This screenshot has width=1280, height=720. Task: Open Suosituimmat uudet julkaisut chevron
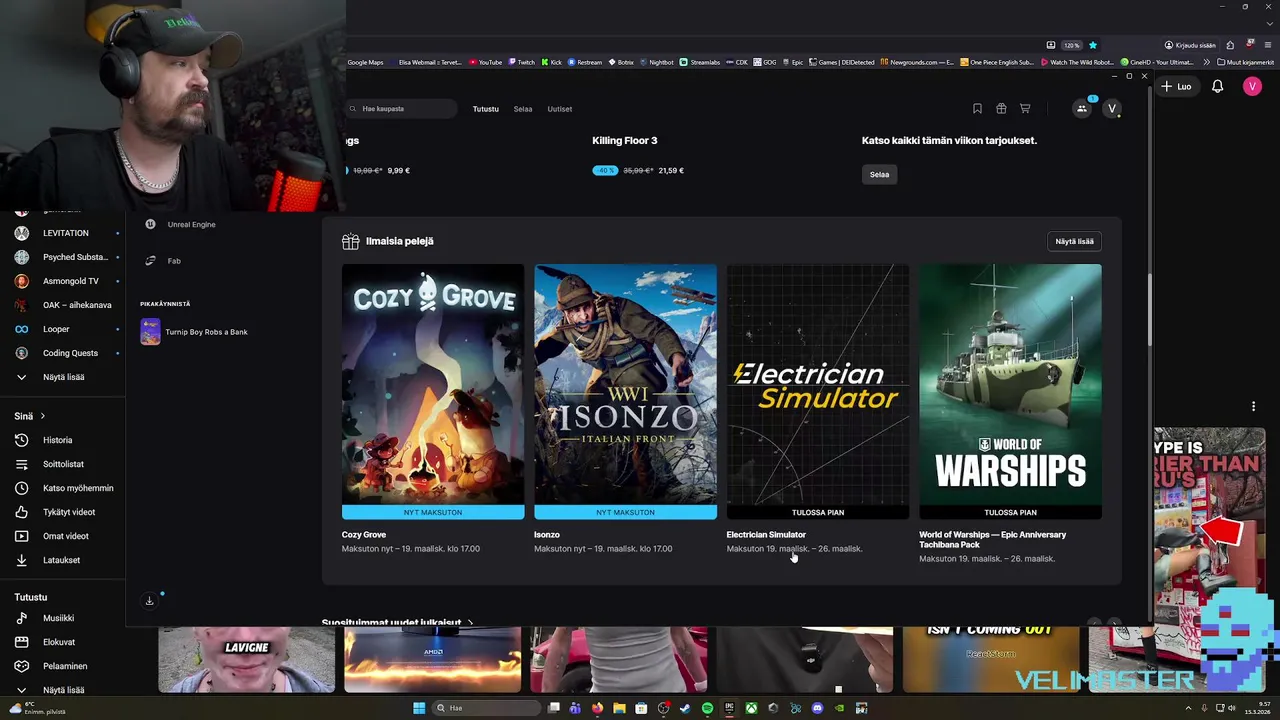471,622
